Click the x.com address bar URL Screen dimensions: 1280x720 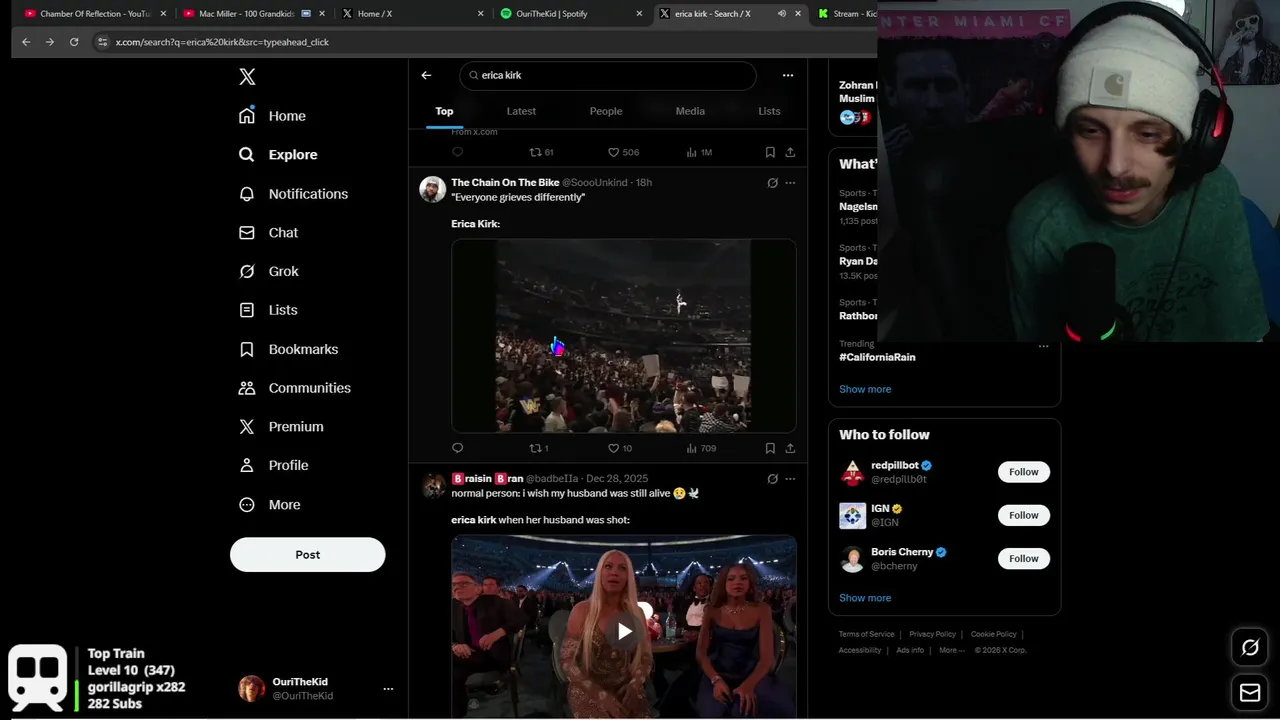(x=222, y=42)
